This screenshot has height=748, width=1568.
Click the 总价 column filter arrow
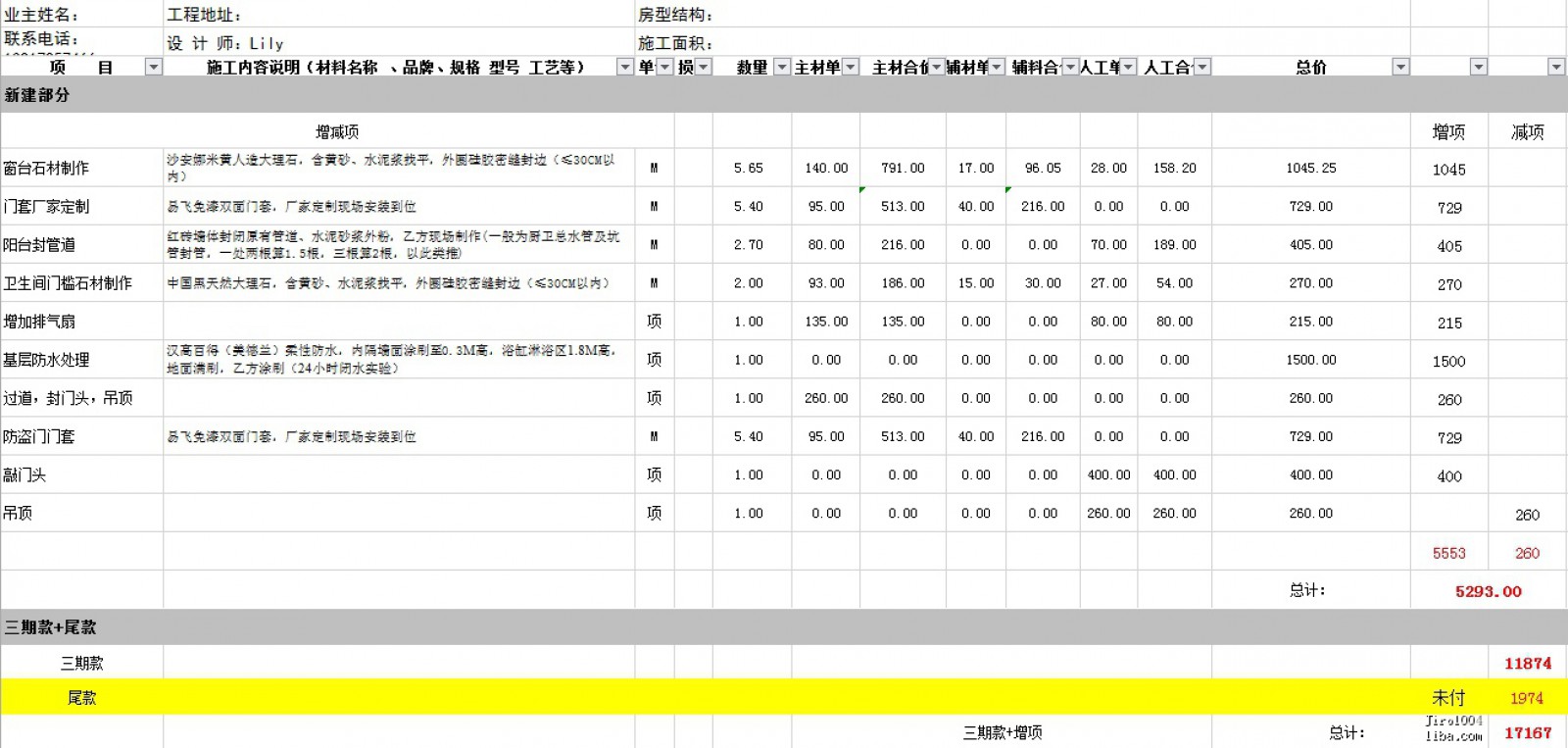coord(1400,67)
